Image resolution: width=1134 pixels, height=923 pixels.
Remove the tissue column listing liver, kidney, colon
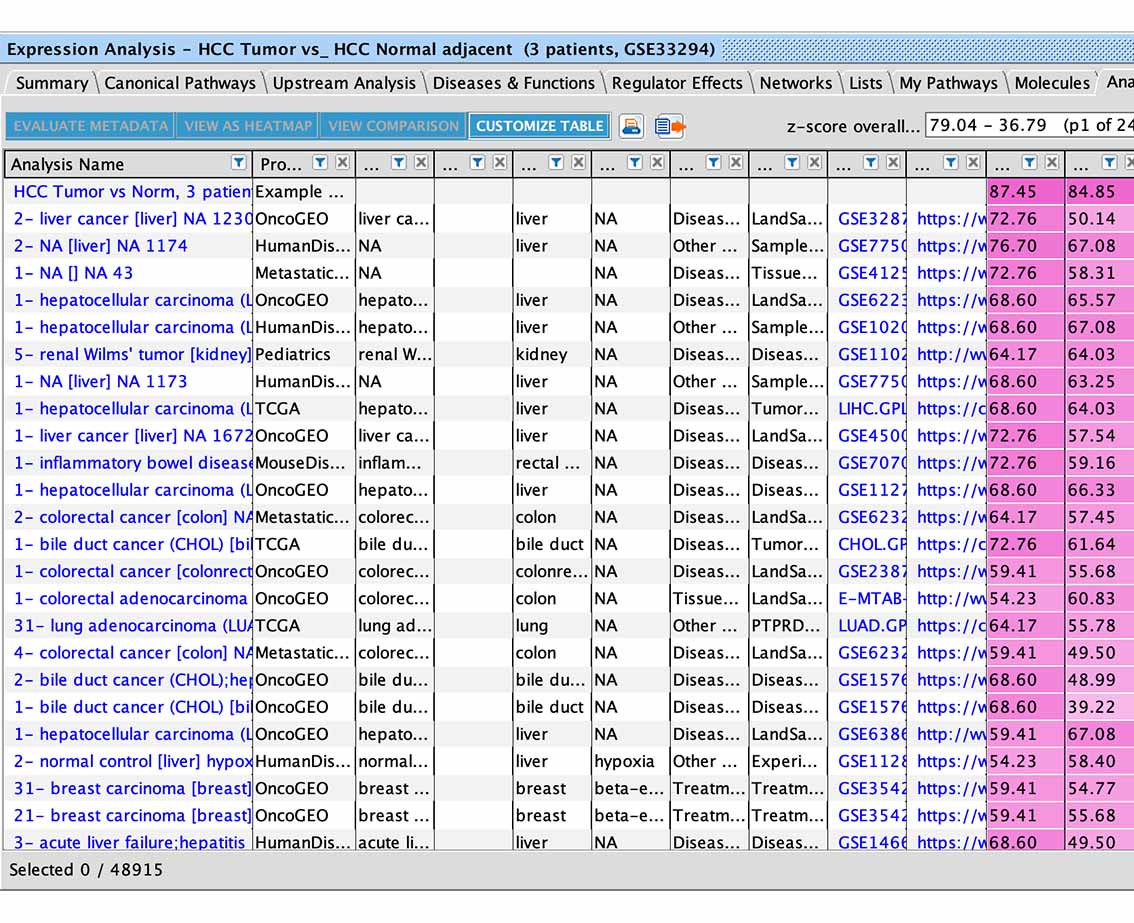point(578,163)
